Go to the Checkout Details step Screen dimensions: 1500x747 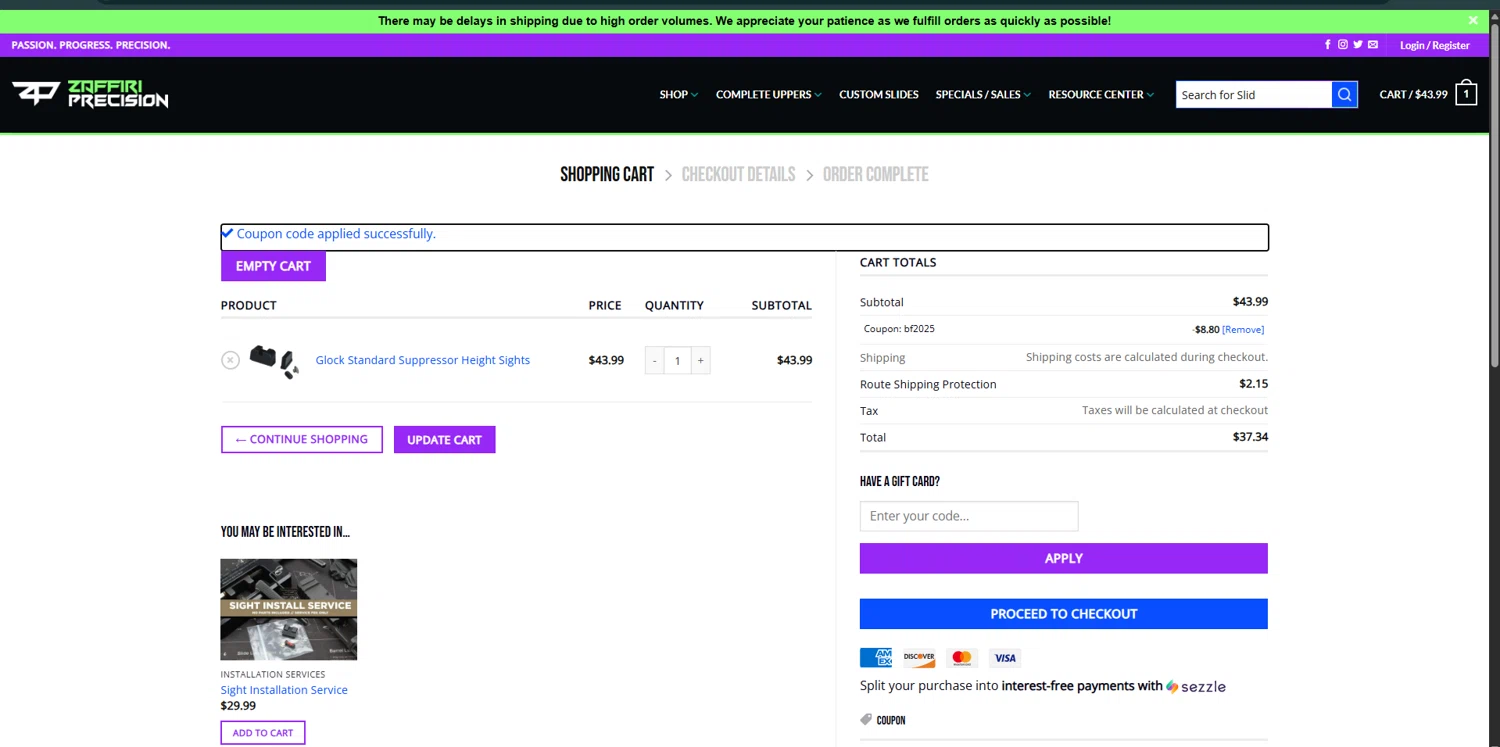tap(738, 174)
